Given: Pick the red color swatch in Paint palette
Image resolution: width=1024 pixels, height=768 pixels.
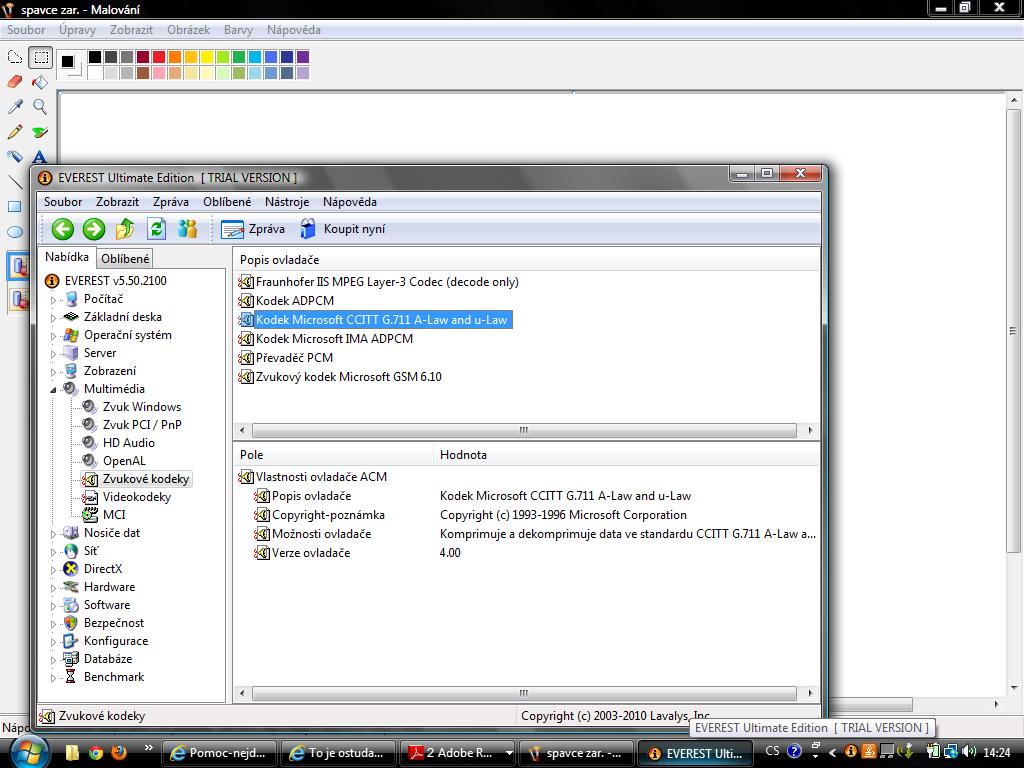Looking at the screenshot, I should click(x=159, y=57).
